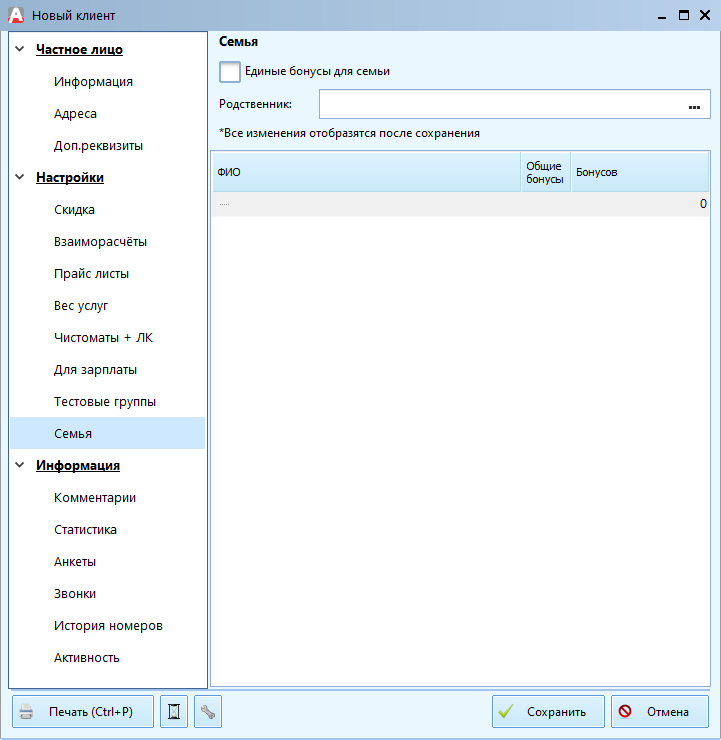Select Прайс листы in sidebar
This screenshot has height=740, width=721.
point(91,274)
